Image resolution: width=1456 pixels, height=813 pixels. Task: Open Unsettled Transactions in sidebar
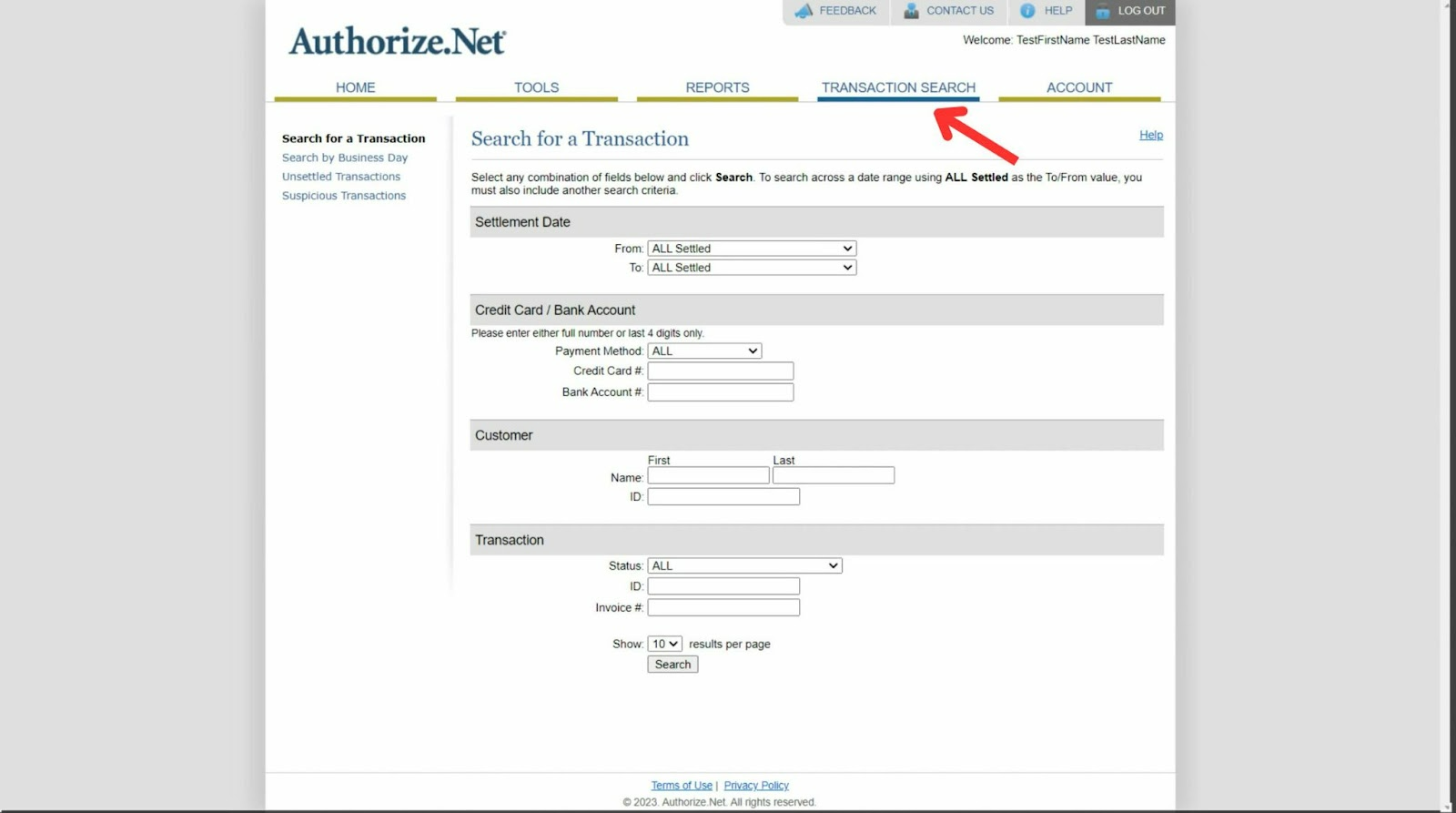click(x=341, y=177)
